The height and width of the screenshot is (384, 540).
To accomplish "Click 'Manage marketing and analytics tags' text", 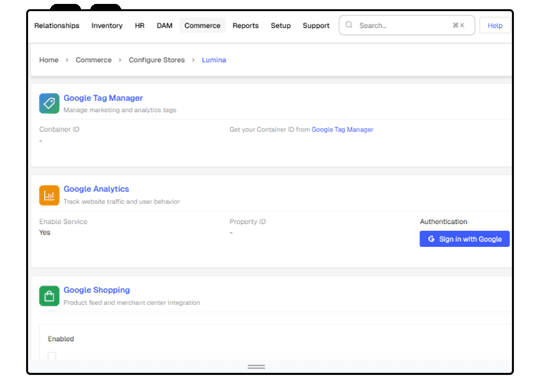I will 120,110.
